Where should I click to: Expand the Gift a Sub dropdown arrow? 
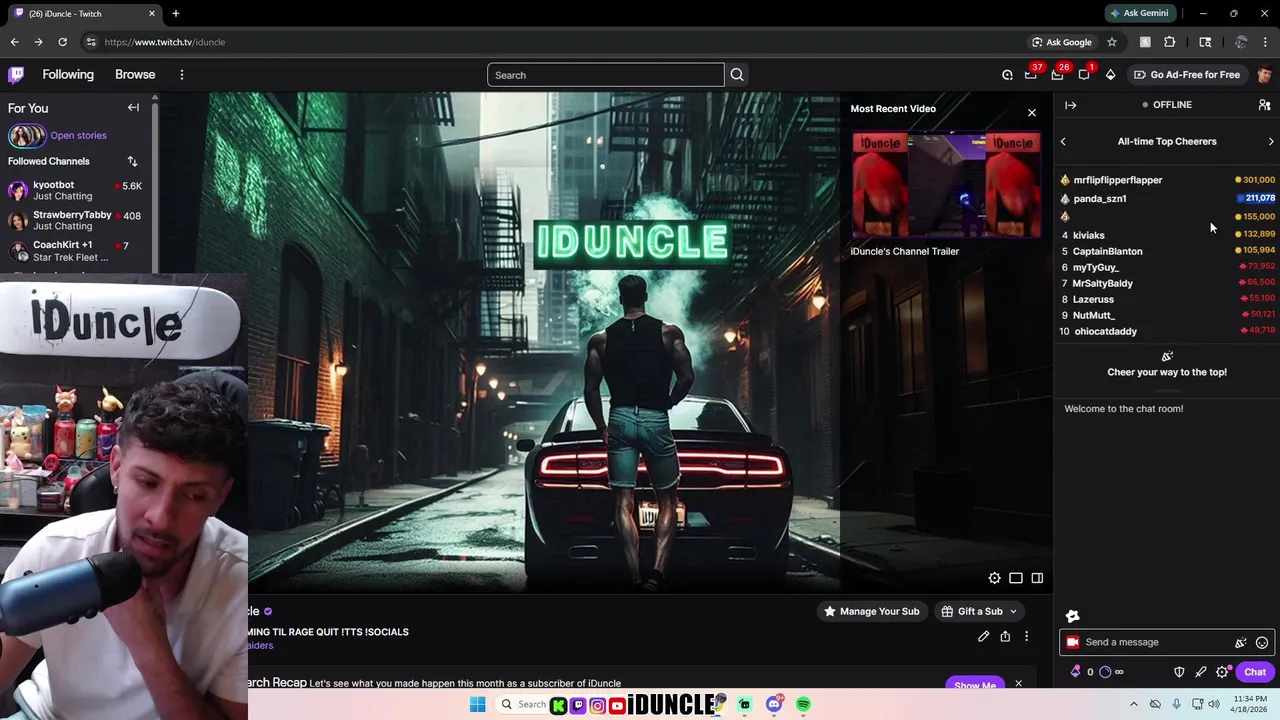(1013, 611)
